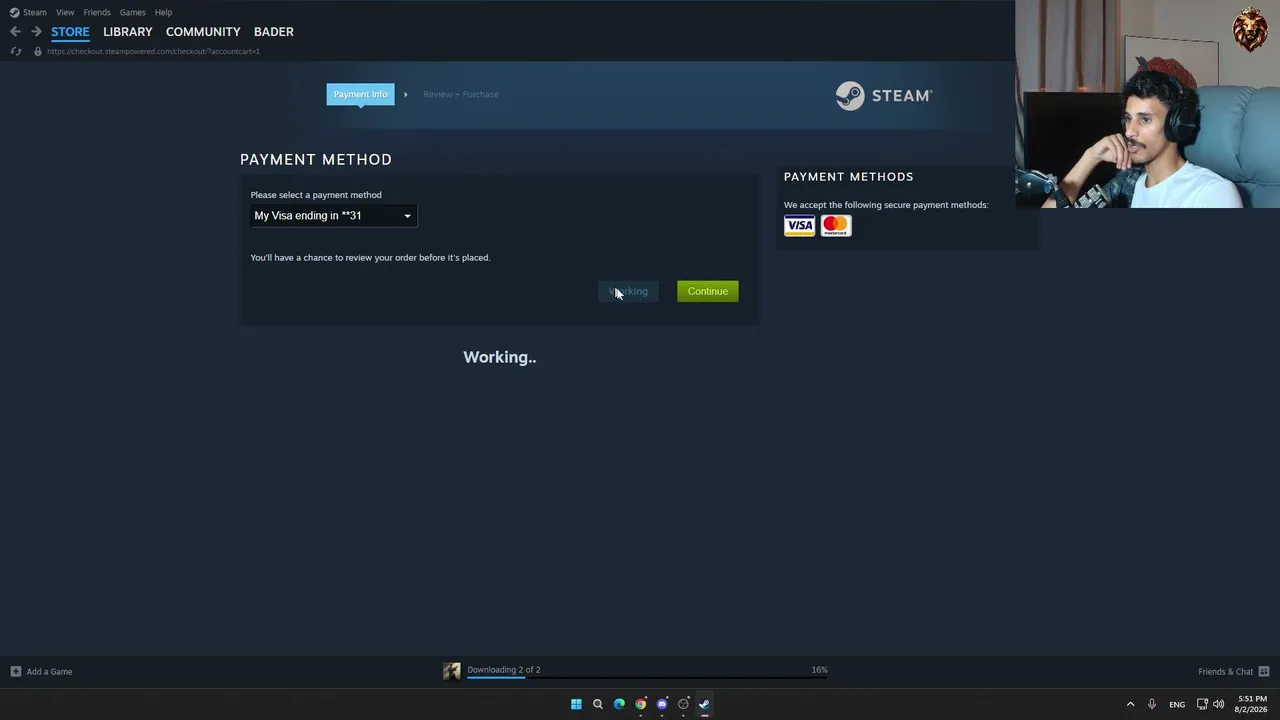This screenshot has width=1280, height=720.
Task: Click "Please select a payment method" label
Action: tap(316, 195)
